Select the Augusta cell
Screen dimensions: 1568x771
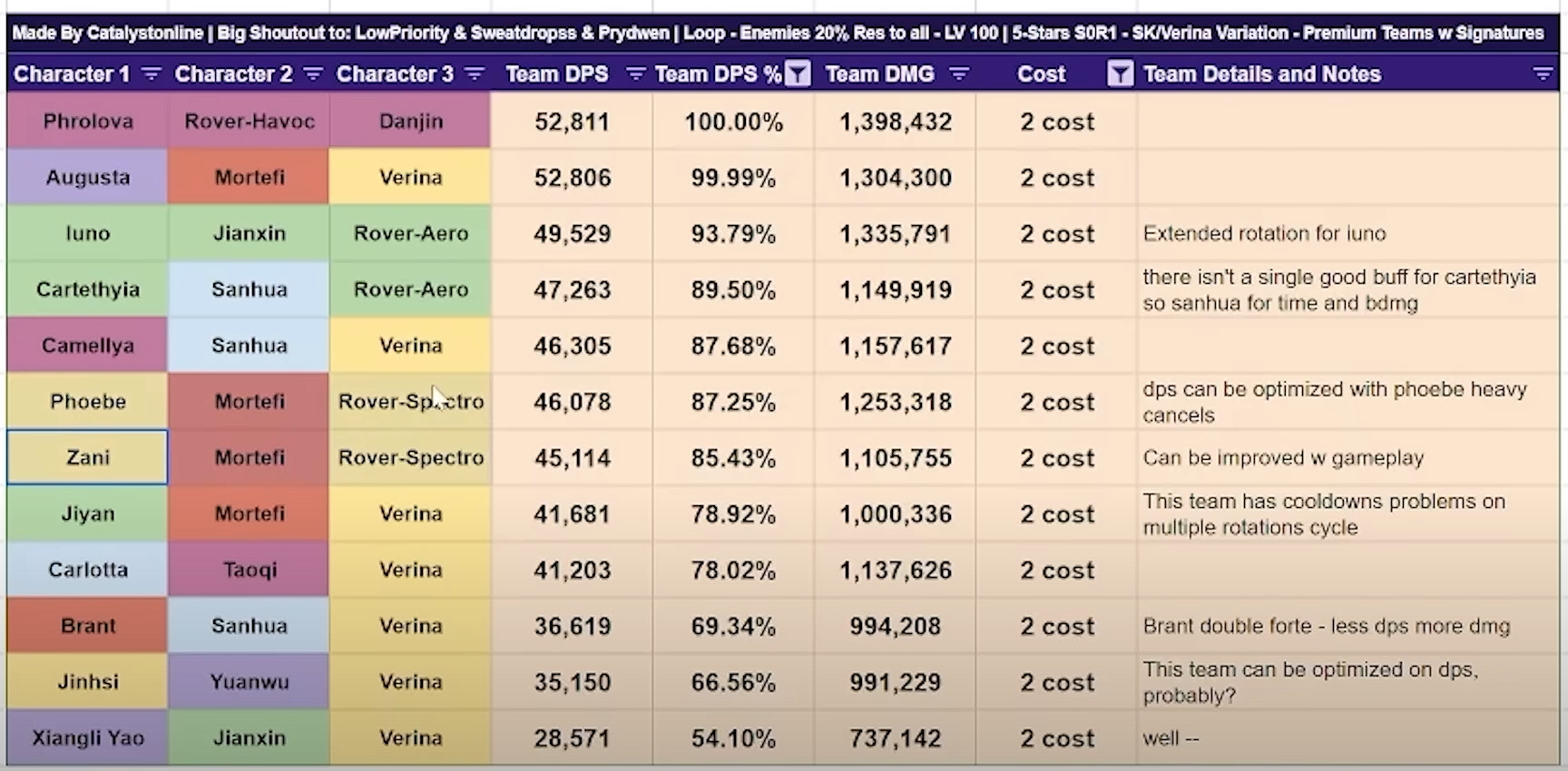coord(87,178)
